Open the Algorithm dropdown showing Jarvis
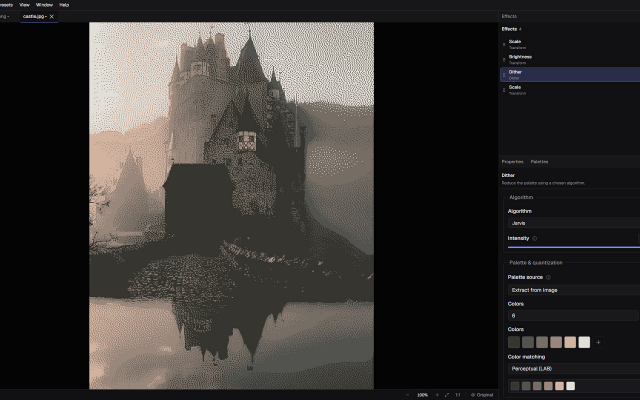Screen dimensions: 640x400 click(x=574, y=223)
